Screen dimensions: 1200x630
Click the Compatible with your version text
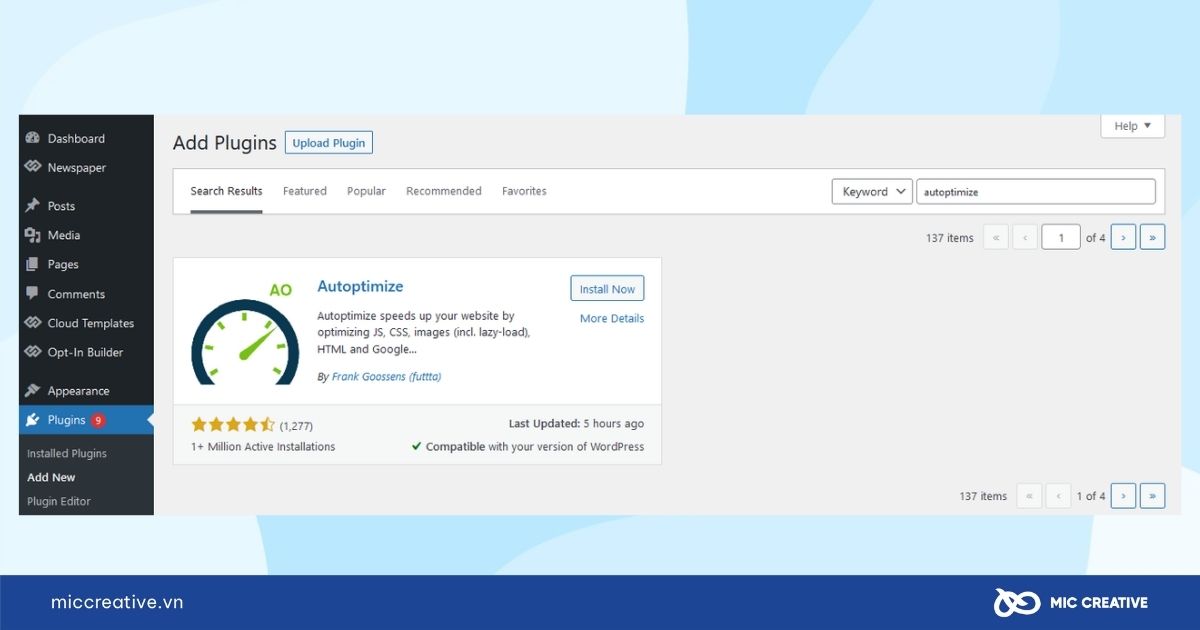[528, 447]
